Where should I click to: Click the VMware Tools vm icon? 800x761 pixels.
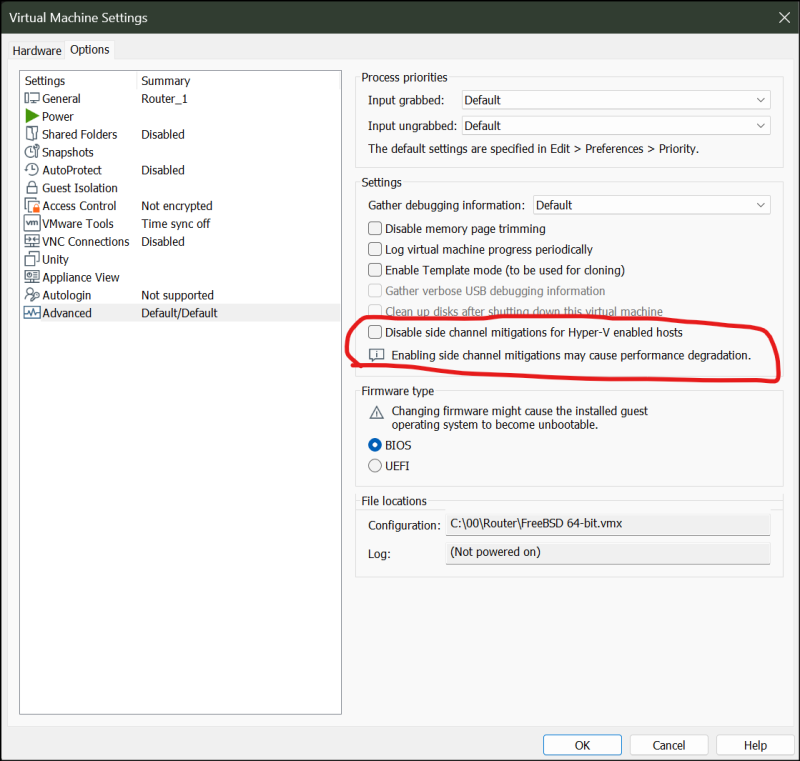[x=32, y=223]
